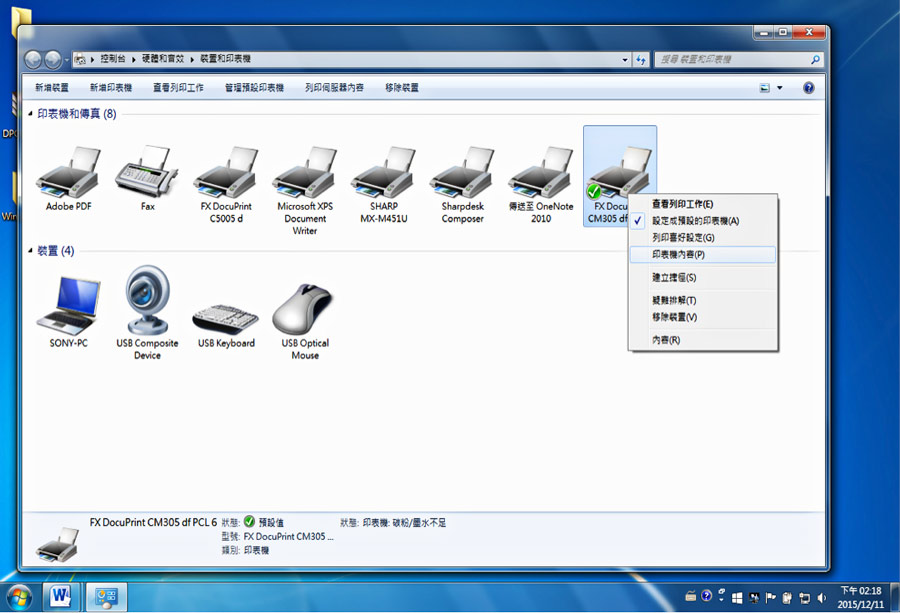Click 新增裝置 toolbar button

[52, 87]
